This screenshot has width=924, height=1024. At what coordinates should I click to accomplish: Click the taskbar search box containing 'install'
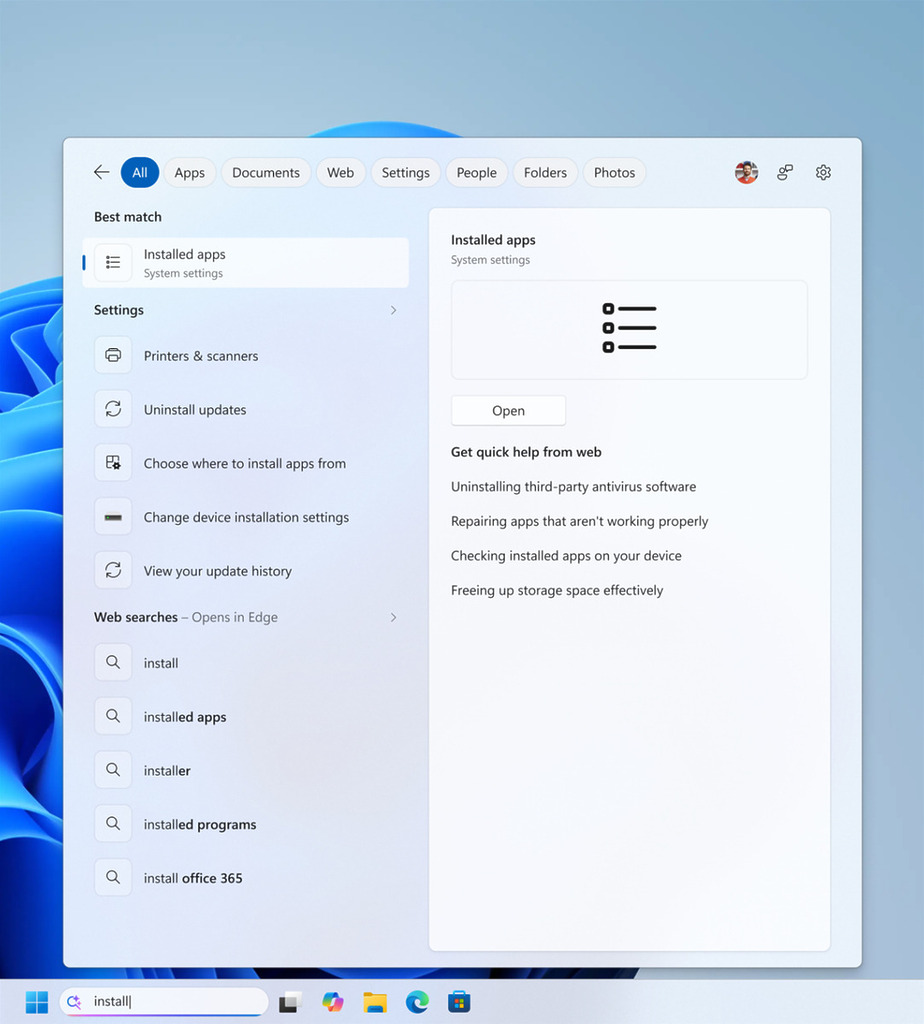pyautogui.click(x=164, y=1002)
